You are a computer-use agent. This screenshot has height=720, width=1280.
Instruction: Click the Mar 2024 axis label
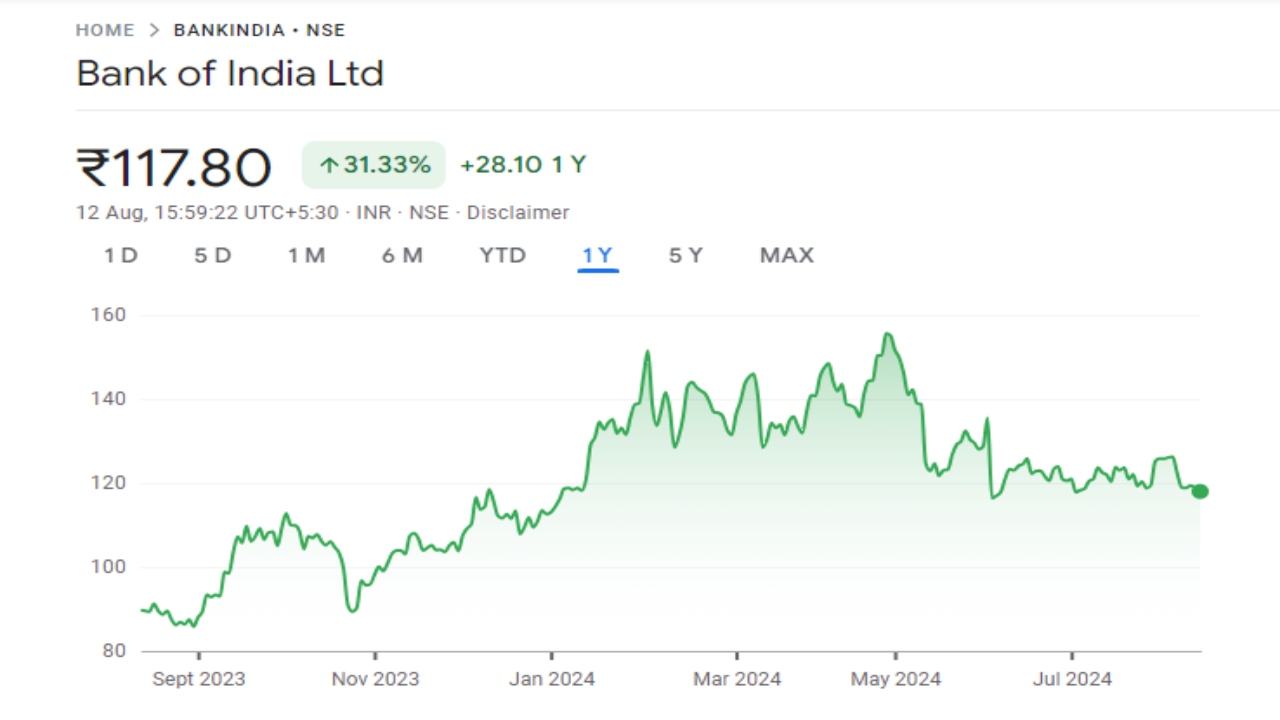click(x=737, y=679)
